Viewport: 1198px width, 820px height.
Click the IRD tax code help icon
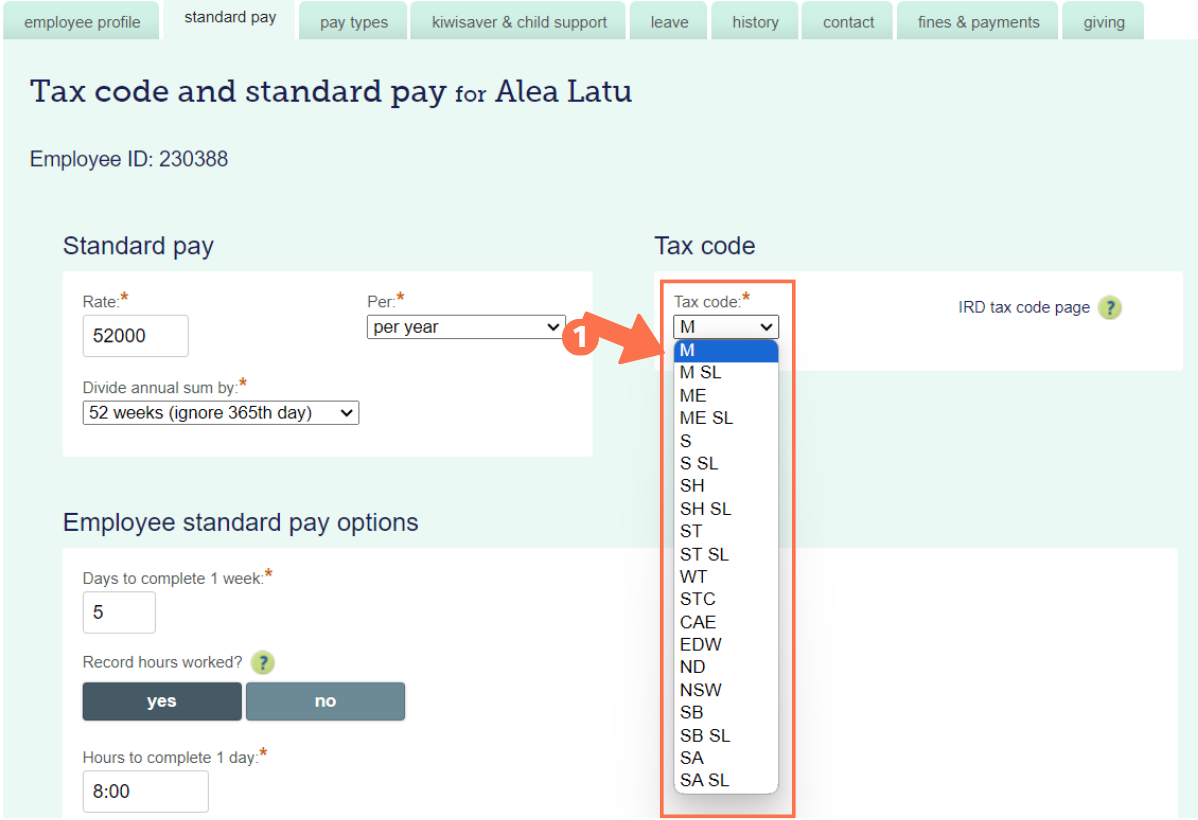click(x=1110, y=307)
